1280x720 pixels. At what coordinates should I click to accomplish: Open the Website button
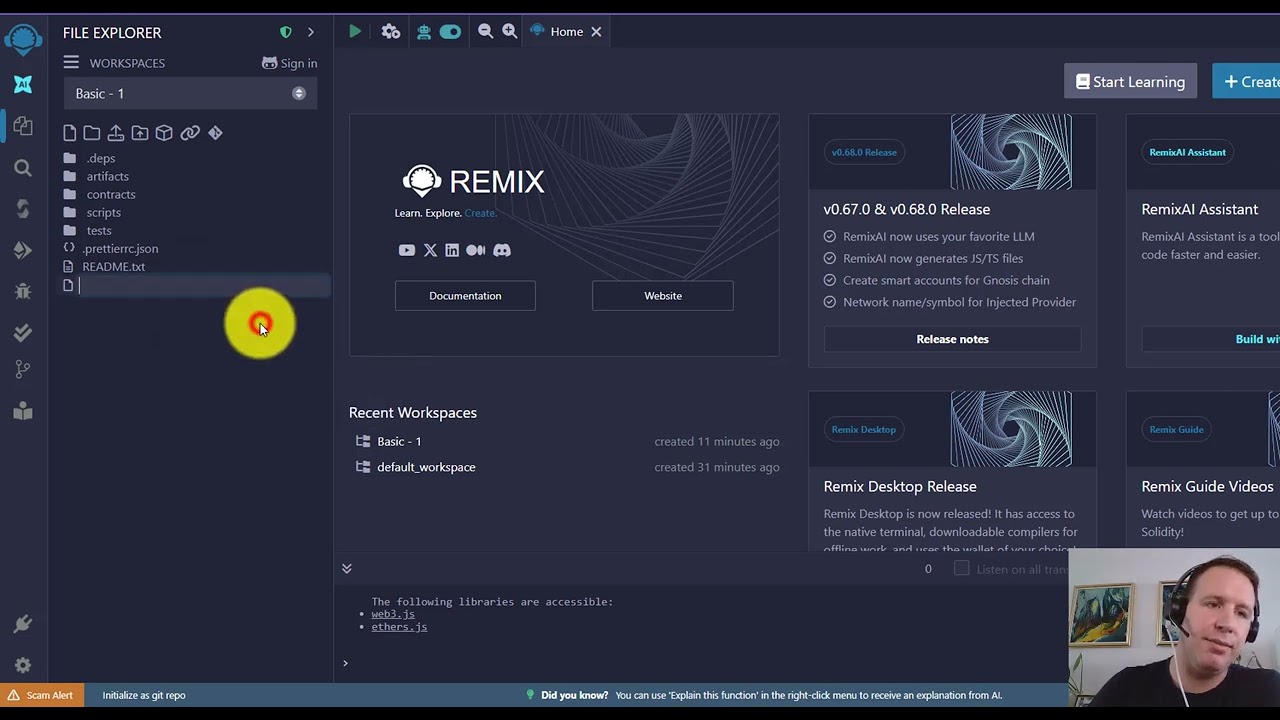coord(663,296)
